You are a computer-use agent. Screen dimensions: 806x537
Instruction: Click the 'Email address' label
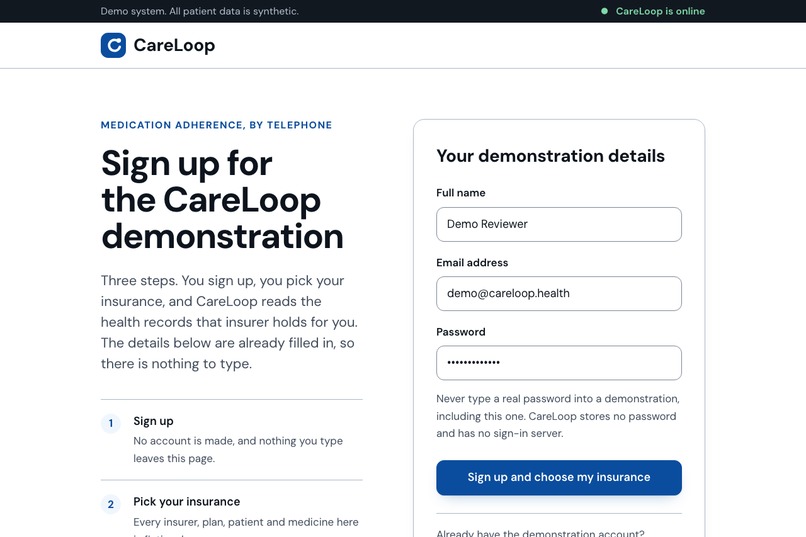click(x=472, y=263)
